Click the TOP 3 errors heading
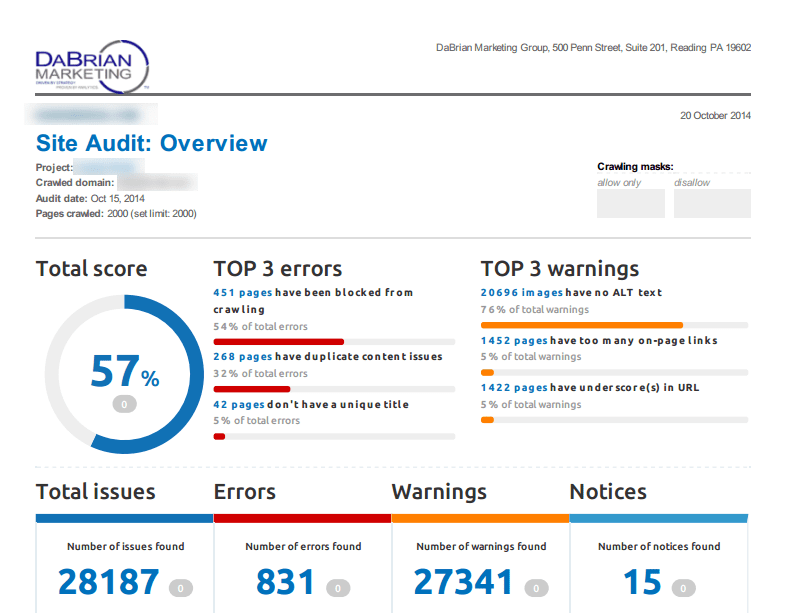This screenshot has width=787, height=613. tap(278, 269)
